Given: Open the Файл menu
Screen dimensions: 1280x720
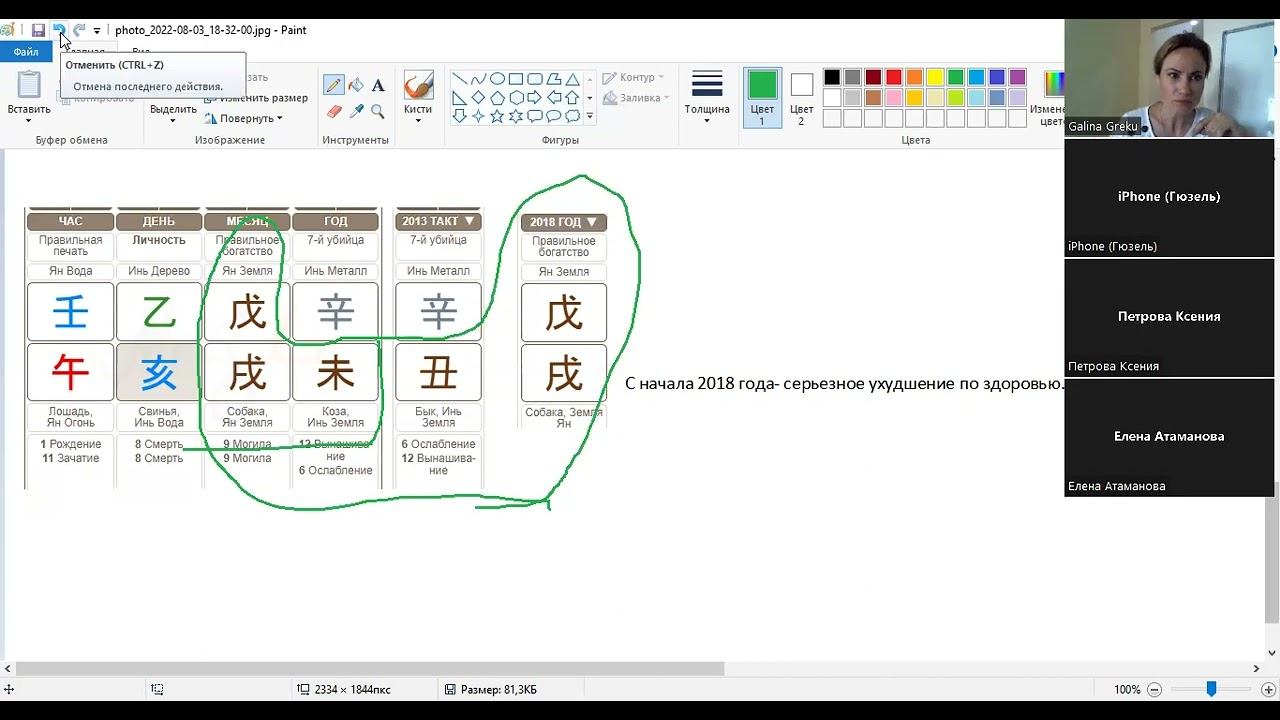Looking at the screenshot, I should (x=26, y=52).
